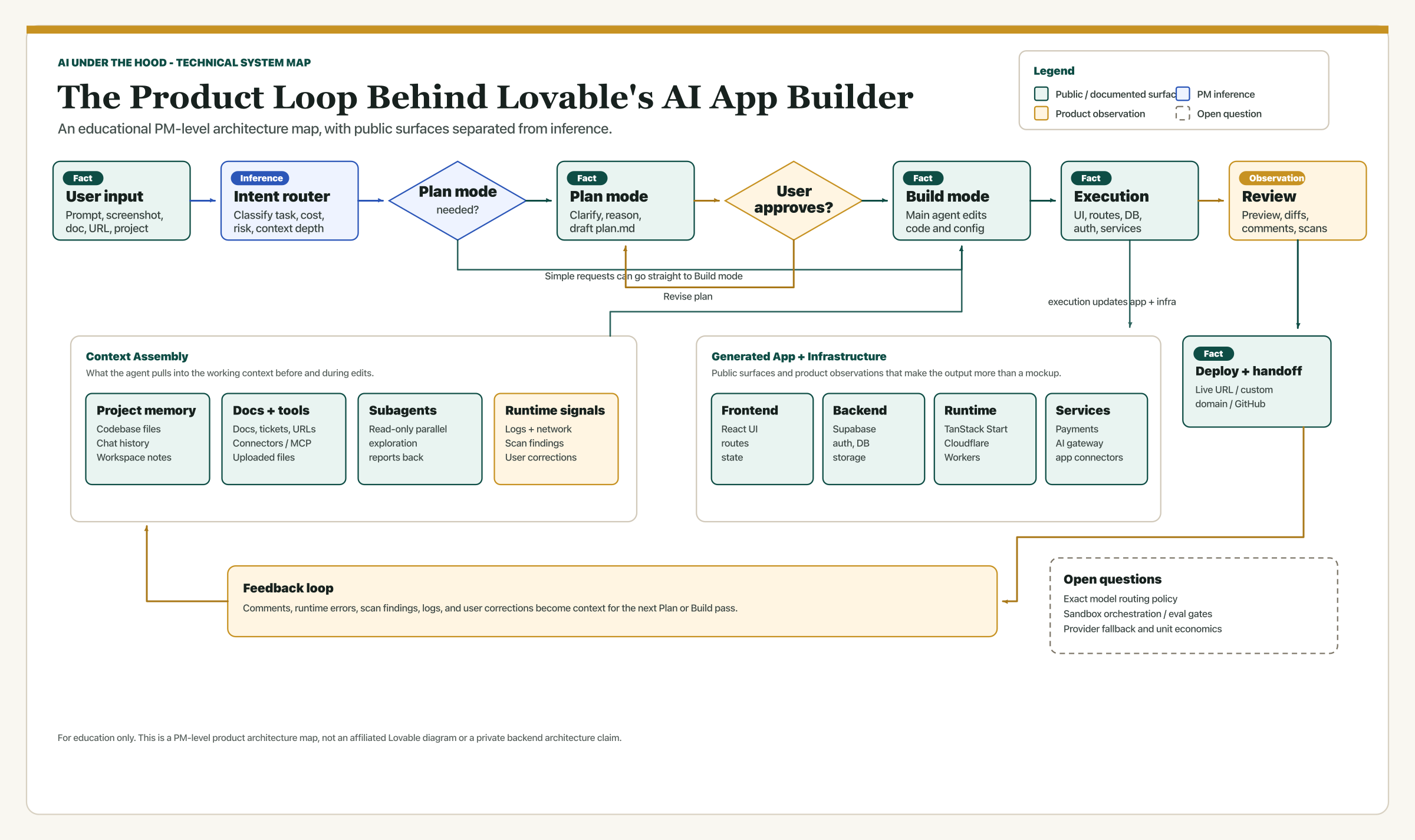This screenshot has width=1415, height=840.
Task: Click the Fact badge on Plan mode
Action: 587,178
